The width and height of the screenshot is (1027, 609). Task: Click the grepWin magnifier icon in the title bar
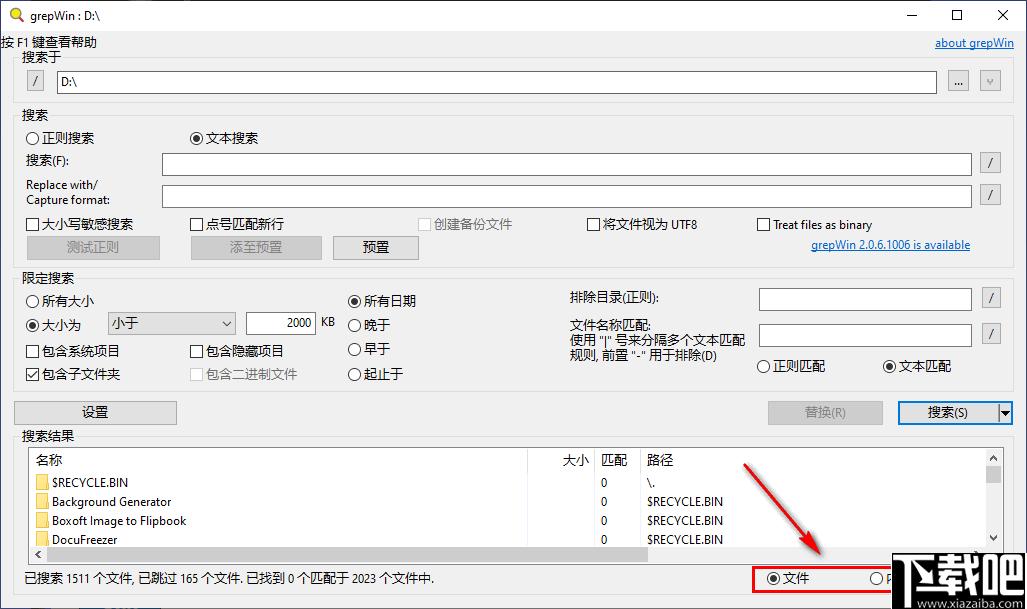[x=16, y=14]
